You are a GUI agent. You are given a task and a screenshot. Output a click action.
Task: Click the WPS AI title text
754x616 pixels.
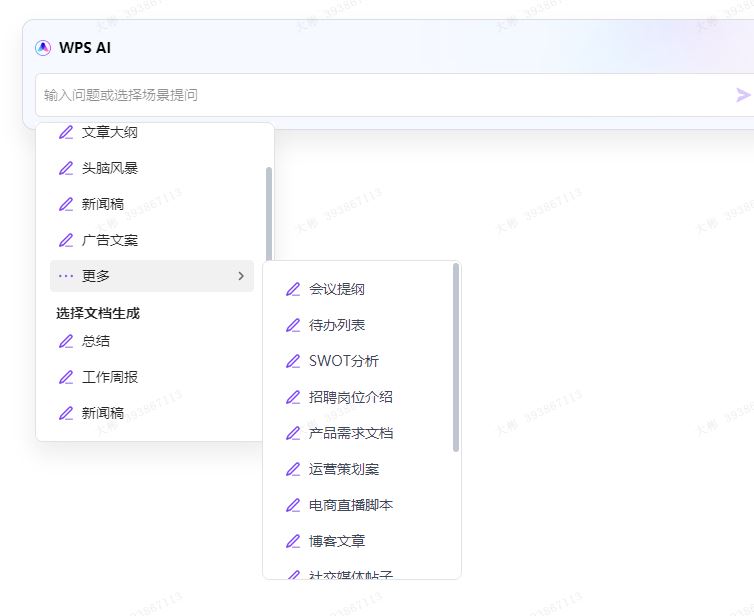[85, 48]
